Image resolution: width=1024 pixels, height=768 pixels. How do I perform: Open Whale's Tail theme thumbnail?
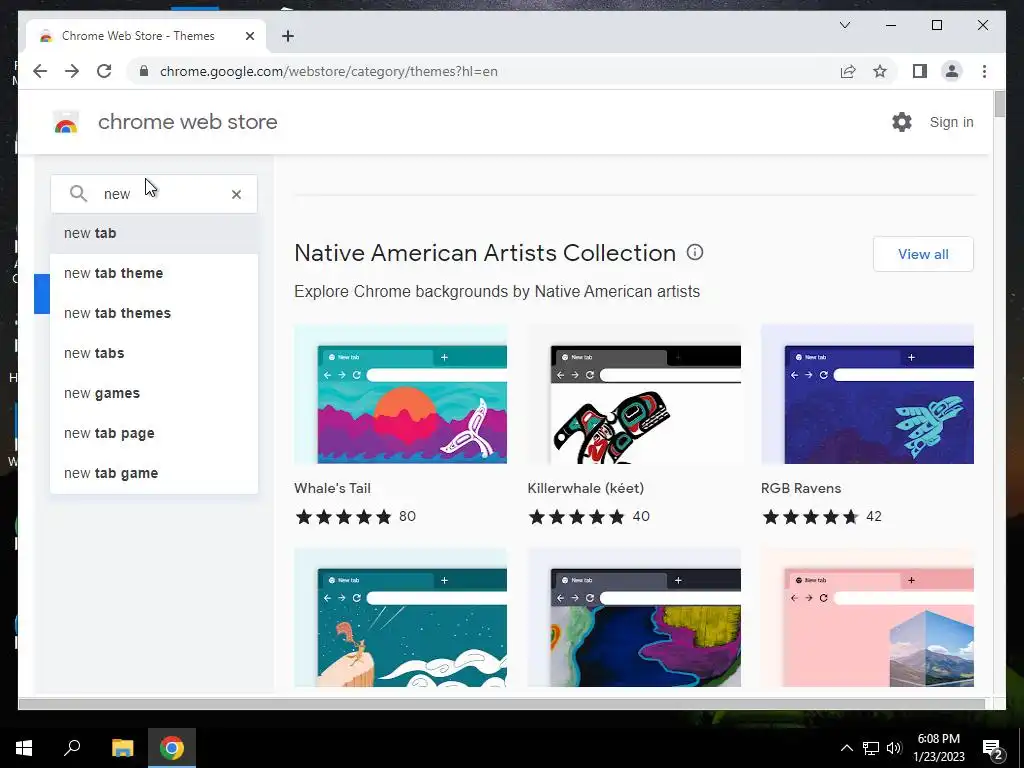click(x=400, y=394)
